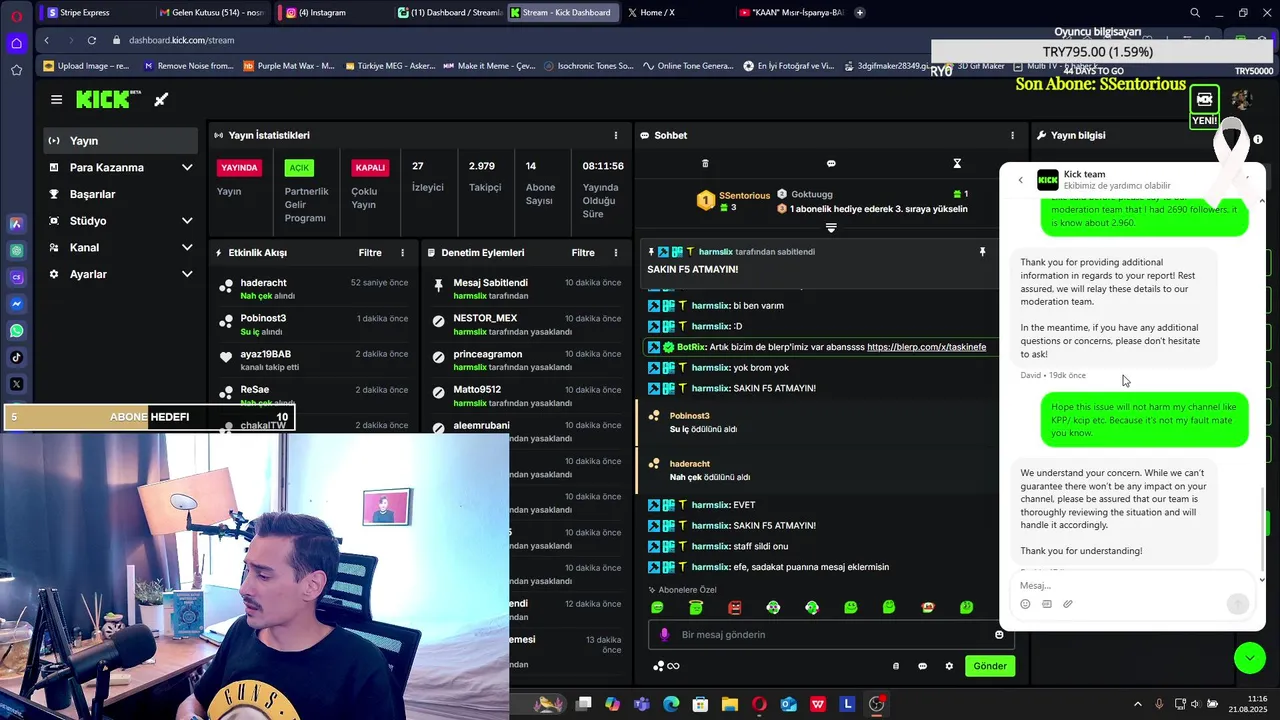
Task: Expand the gift leaderboard with the arrow
Action: [x=831, y=228]
